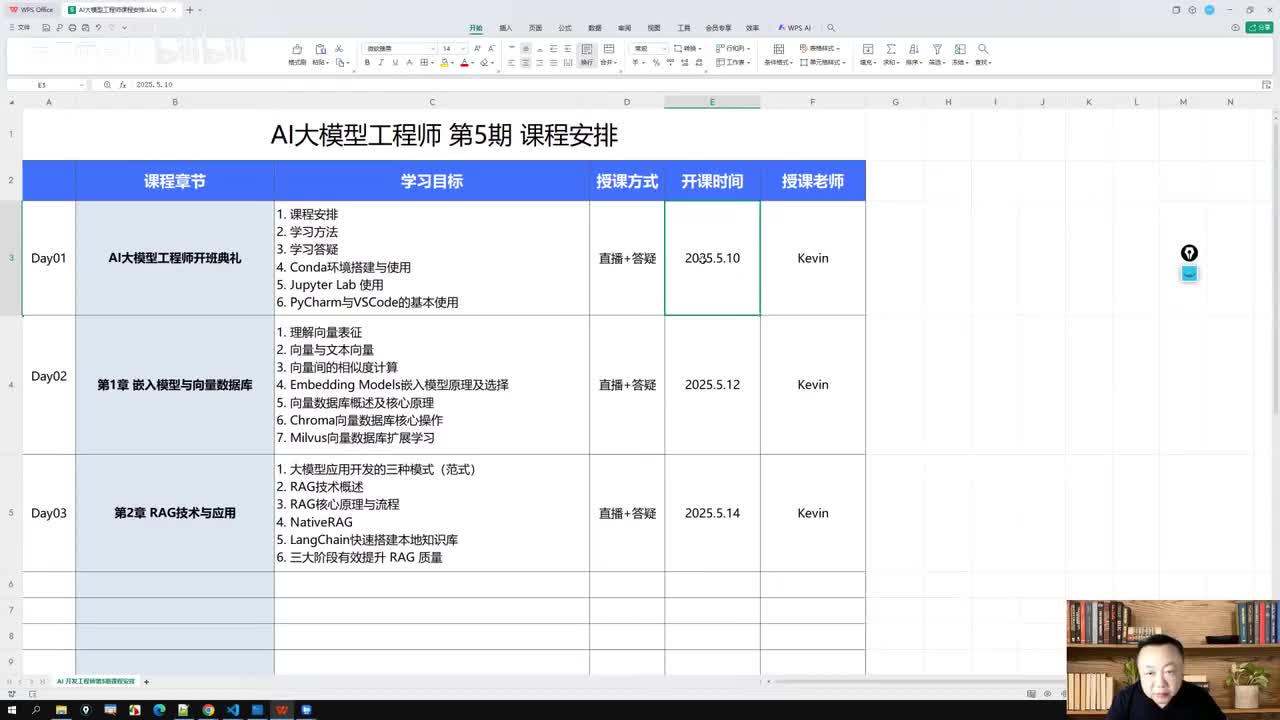Click decrease font size icon

pyautogui.click(x=491, y=48)
